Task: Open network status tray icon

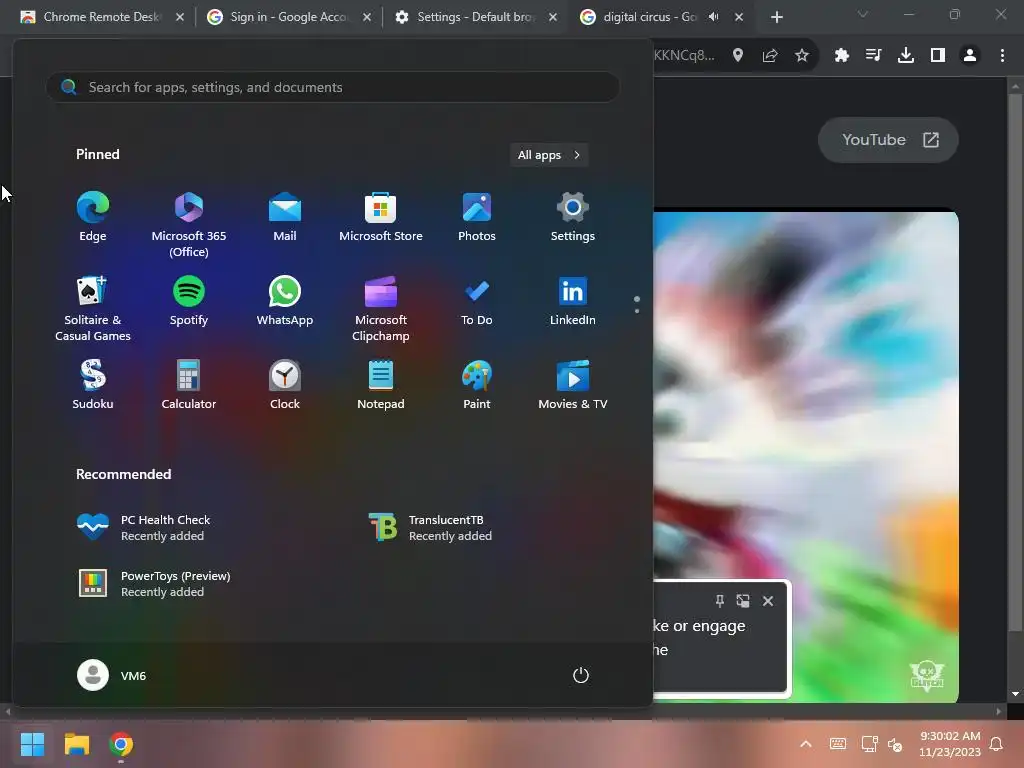Action: [x=869, y=744]
